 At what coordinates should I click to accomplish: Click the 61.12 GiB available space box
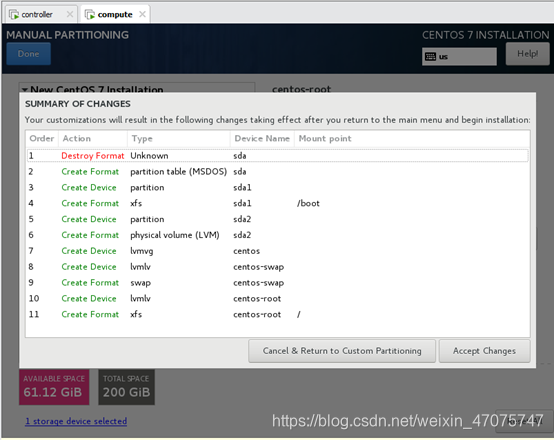pyautogui.click(x=54, y=387)
